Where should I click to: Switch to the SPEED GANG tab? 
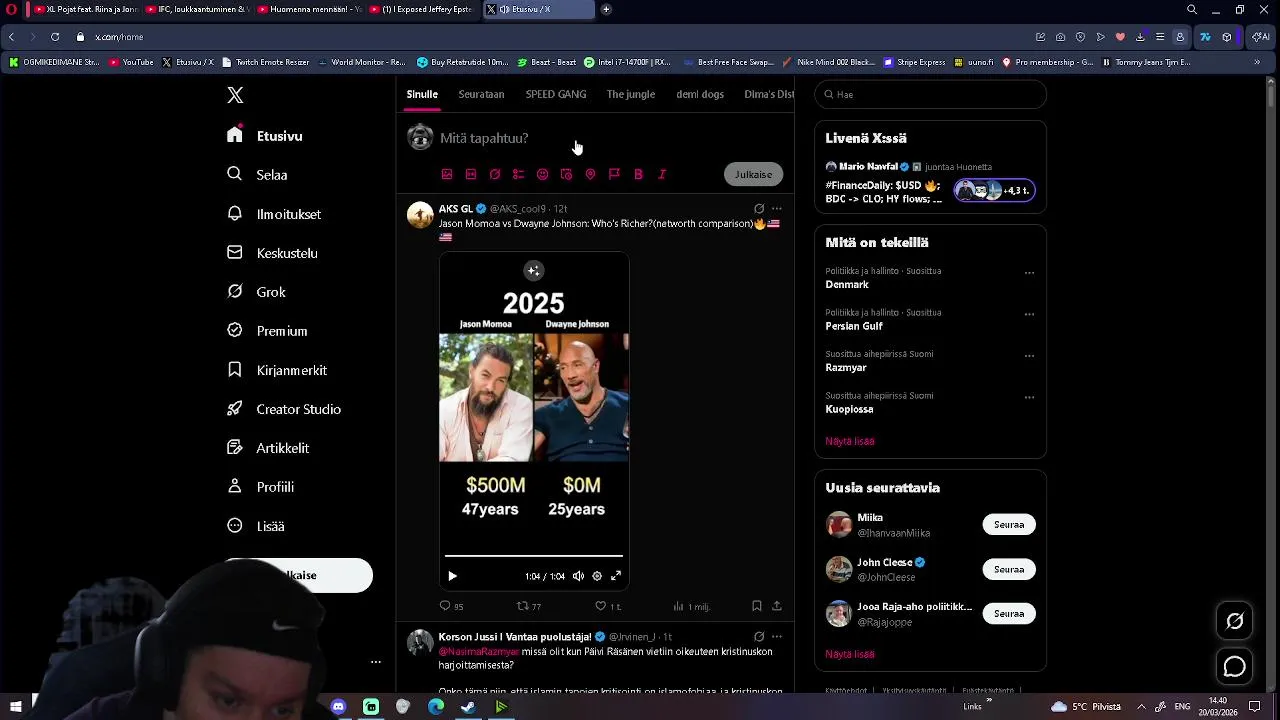(556, 94)
